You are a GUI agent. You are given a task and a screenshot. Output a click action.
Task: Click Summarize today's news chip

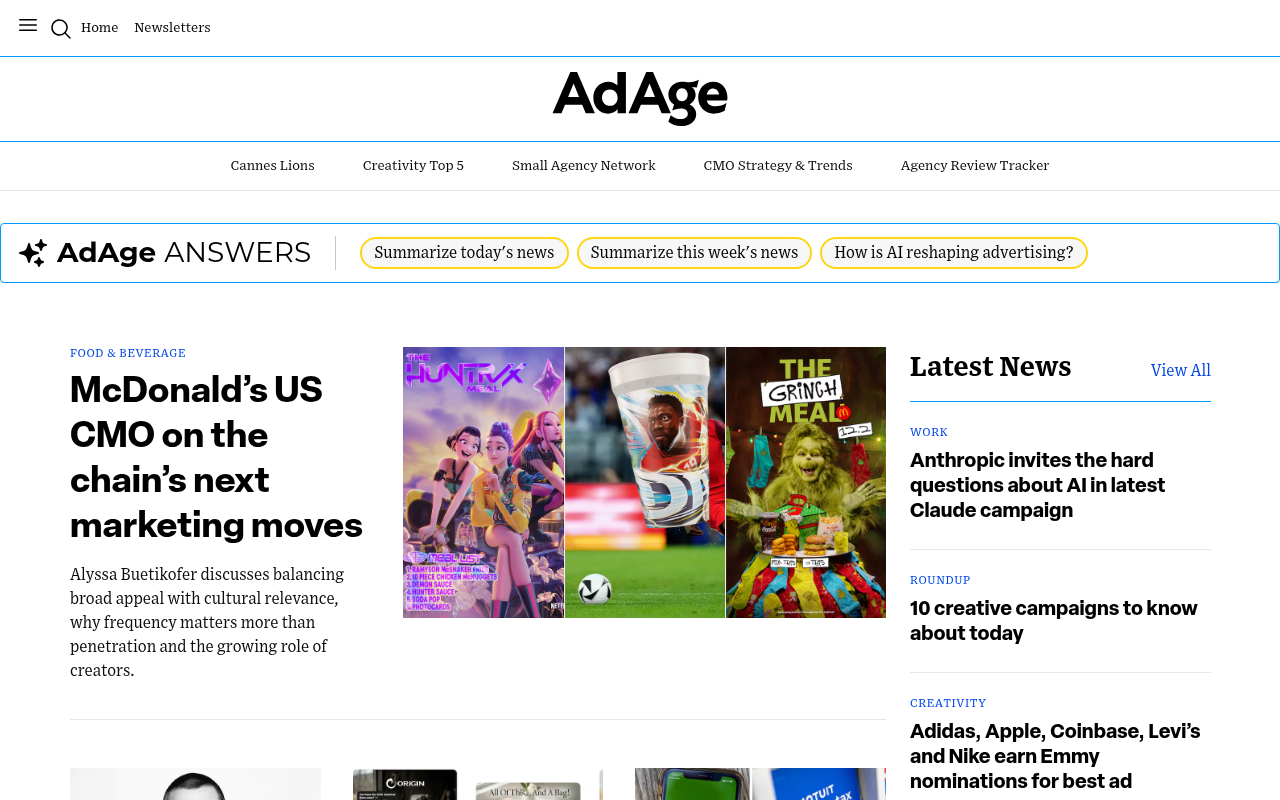[x=464, y=253]
